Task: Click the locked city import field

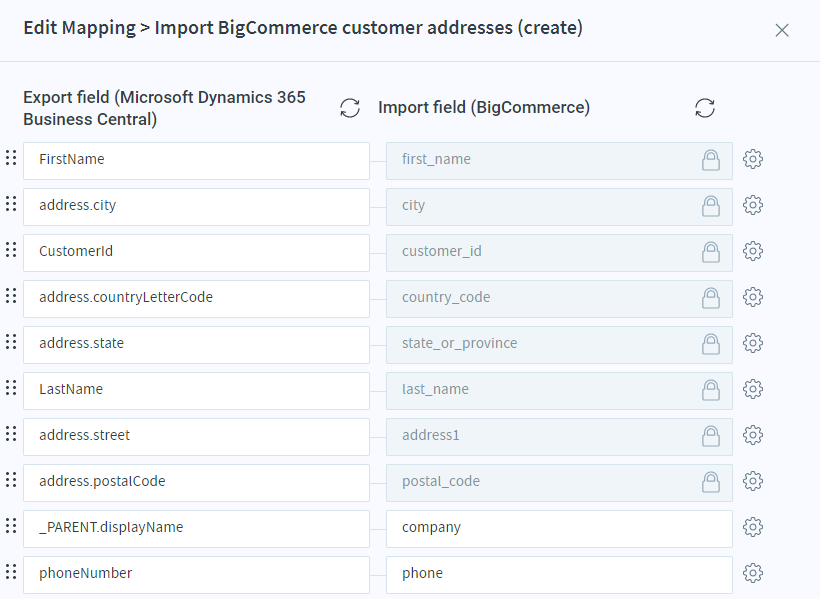Action: pyautogui.click(x=559, y=207)
